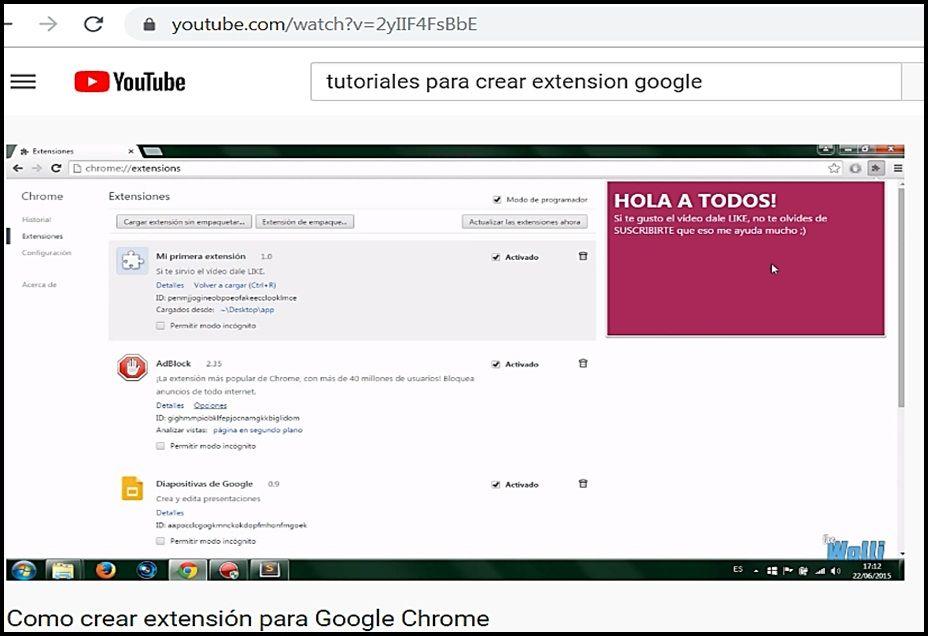Screen dimensions: 928x636
Task: Click the YouTube search input field
Action: [x=600, y=82]
